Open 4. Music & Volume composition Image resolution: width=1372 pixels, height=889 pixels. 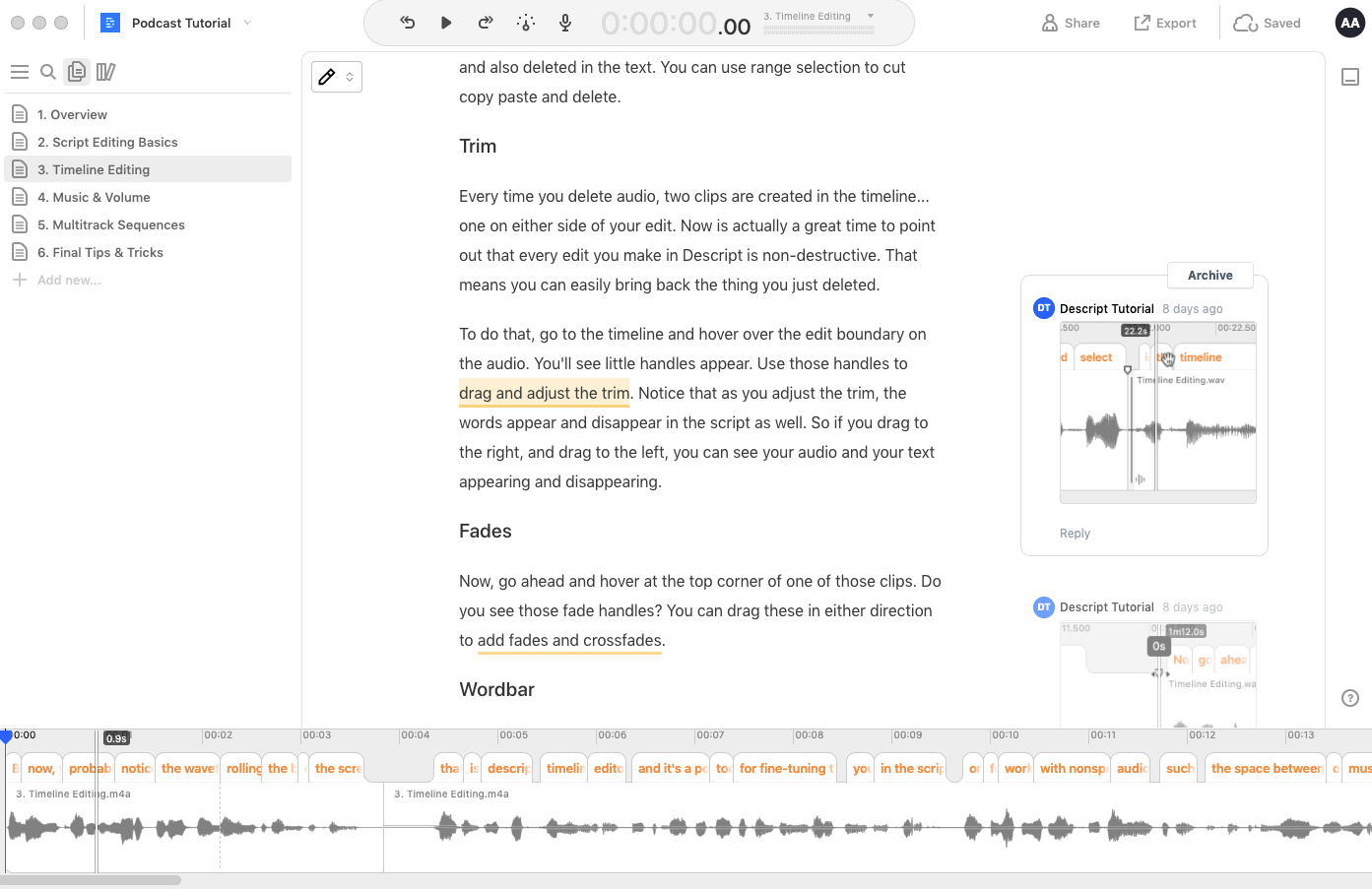point(148,197)
